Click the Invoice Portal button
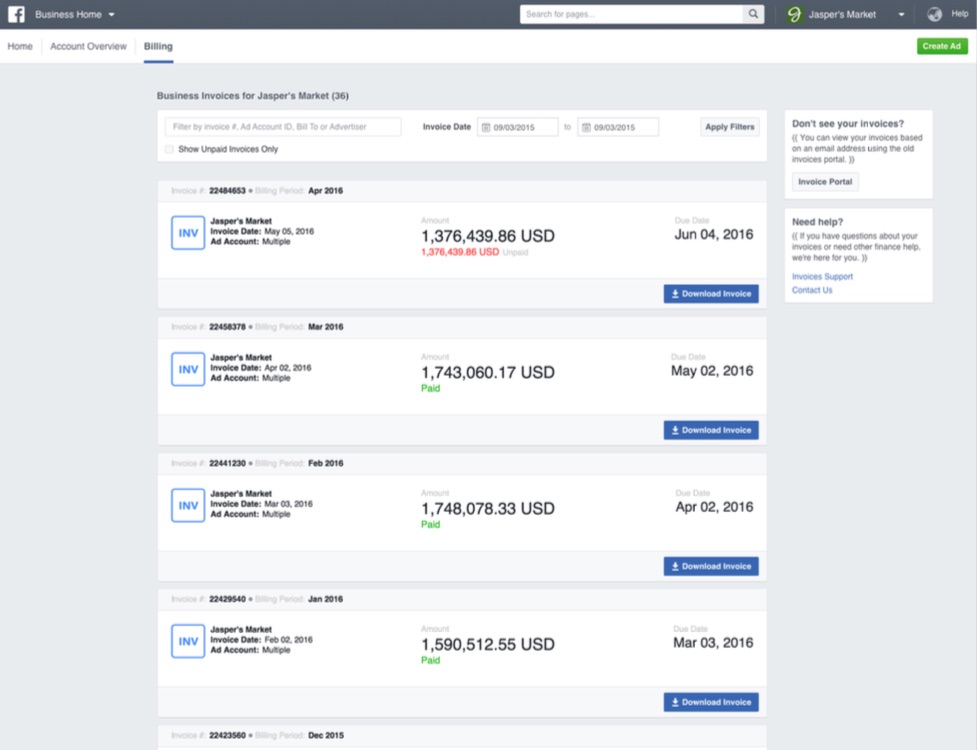 (825, 181)
